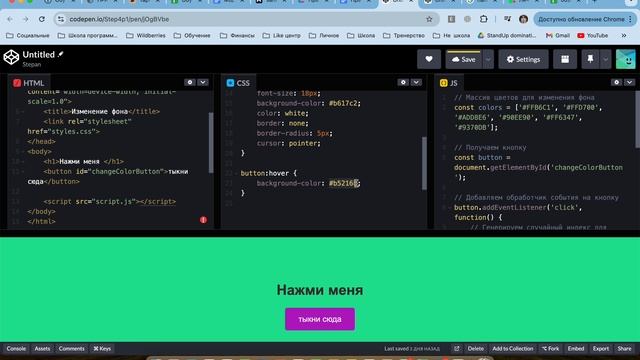Screen dimensions: 640x360
Task: Click the #b5216 hover color value
Action: 344,183
